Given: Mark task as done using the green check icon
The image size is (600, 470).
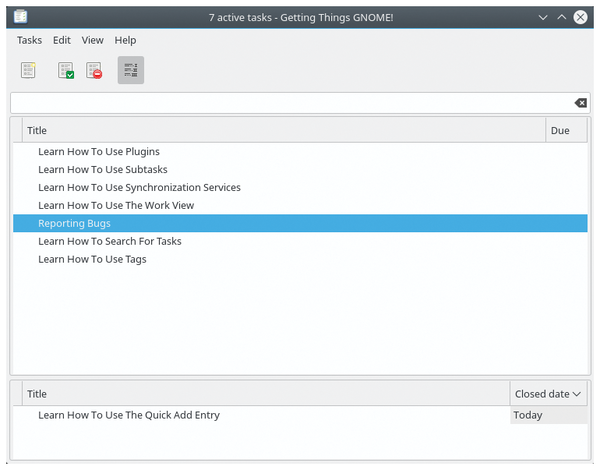Looking at the screenshot, I should (x=66, y=70).
